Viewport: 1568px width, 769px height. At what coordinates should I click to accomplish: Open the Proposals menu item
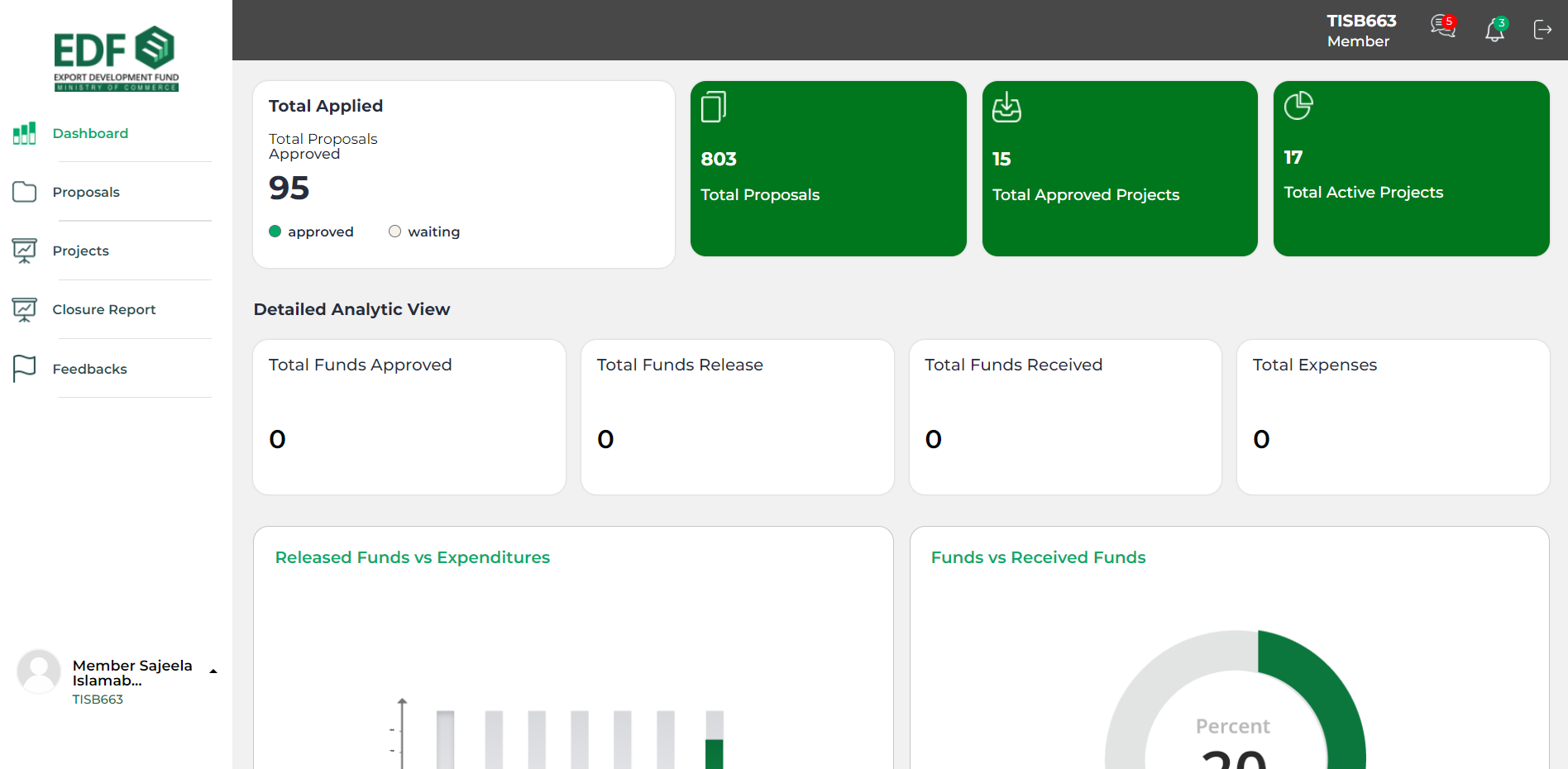(86, 192)
